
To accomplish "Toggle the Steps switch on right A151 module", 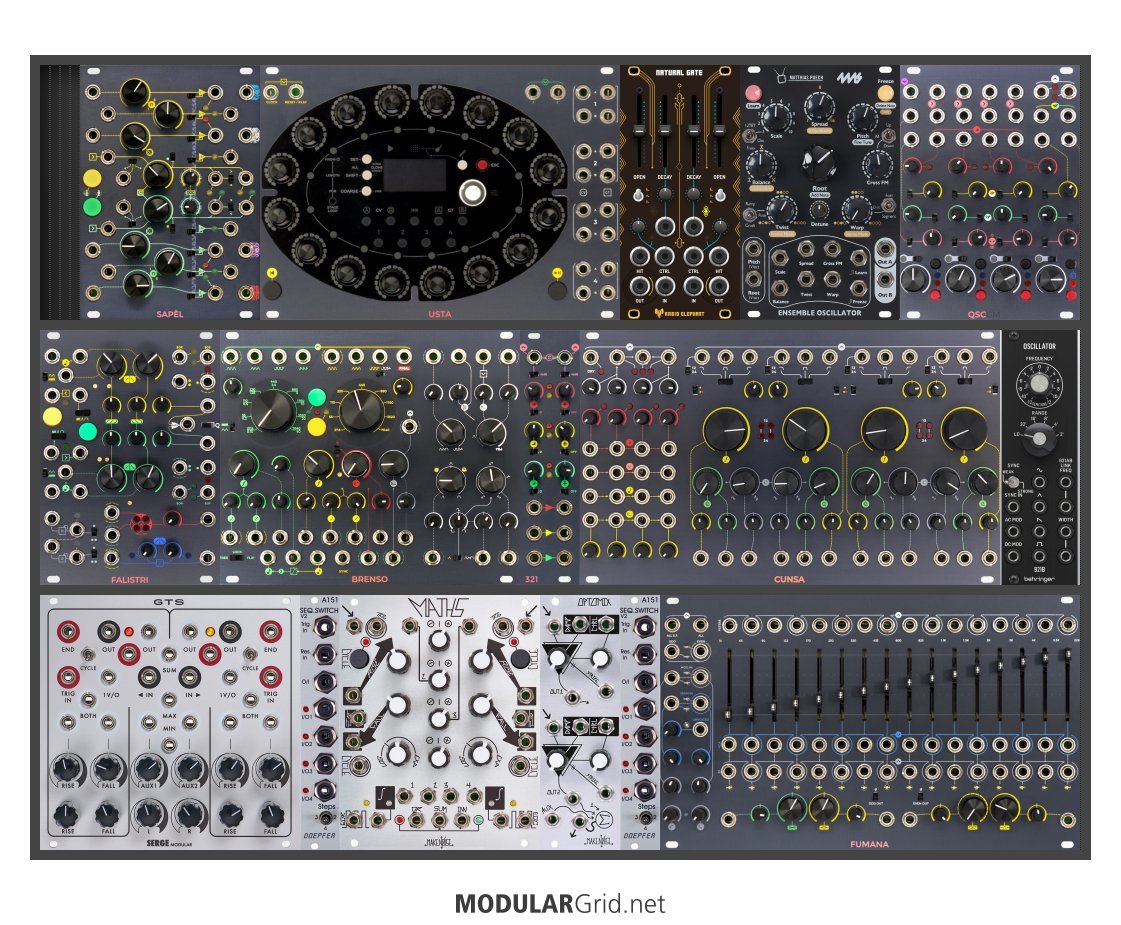I will coord(646,818).
